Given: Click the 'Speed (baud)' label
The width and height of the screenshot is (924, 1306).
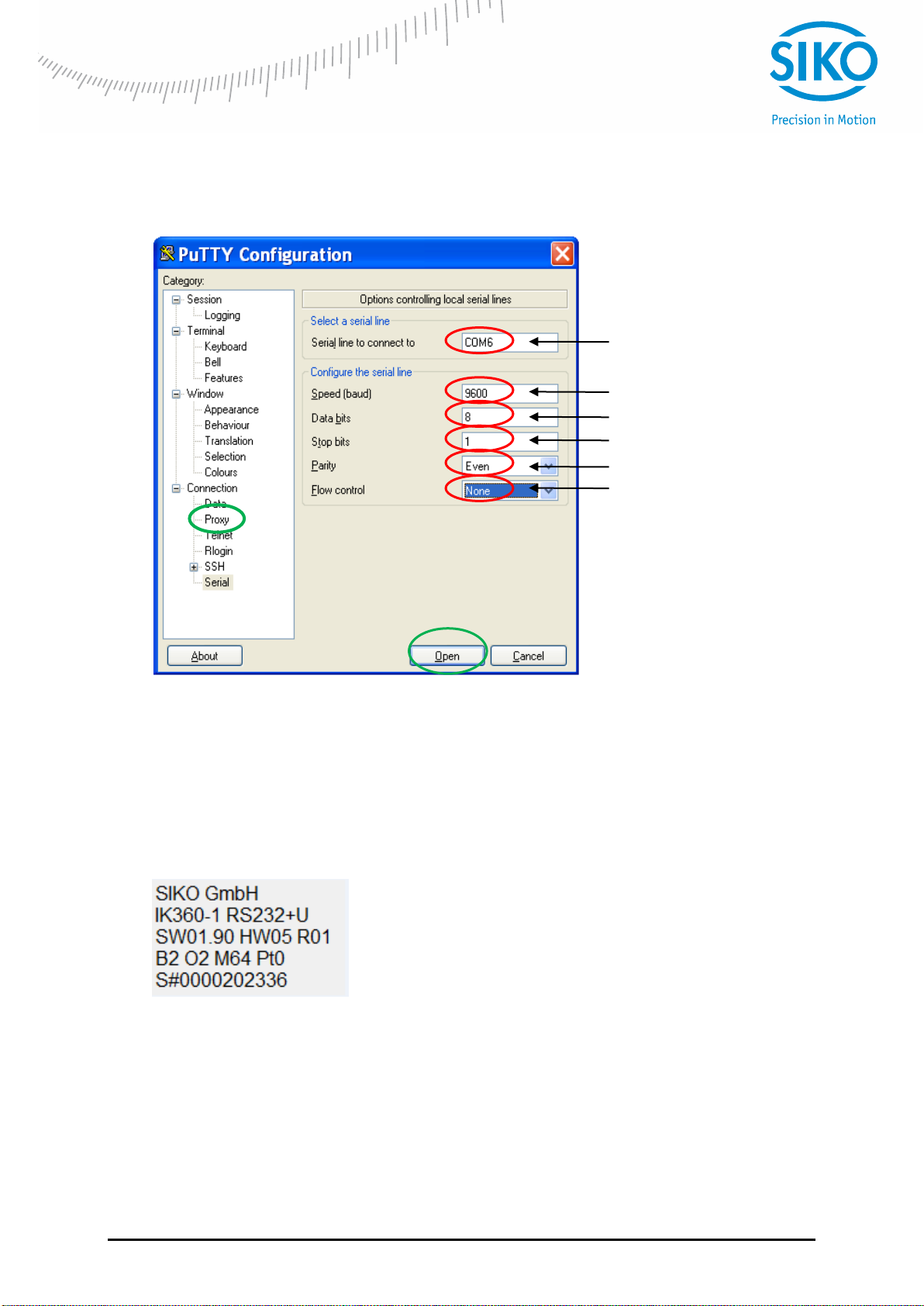Looking at the screenshot, I should (341, 394).
